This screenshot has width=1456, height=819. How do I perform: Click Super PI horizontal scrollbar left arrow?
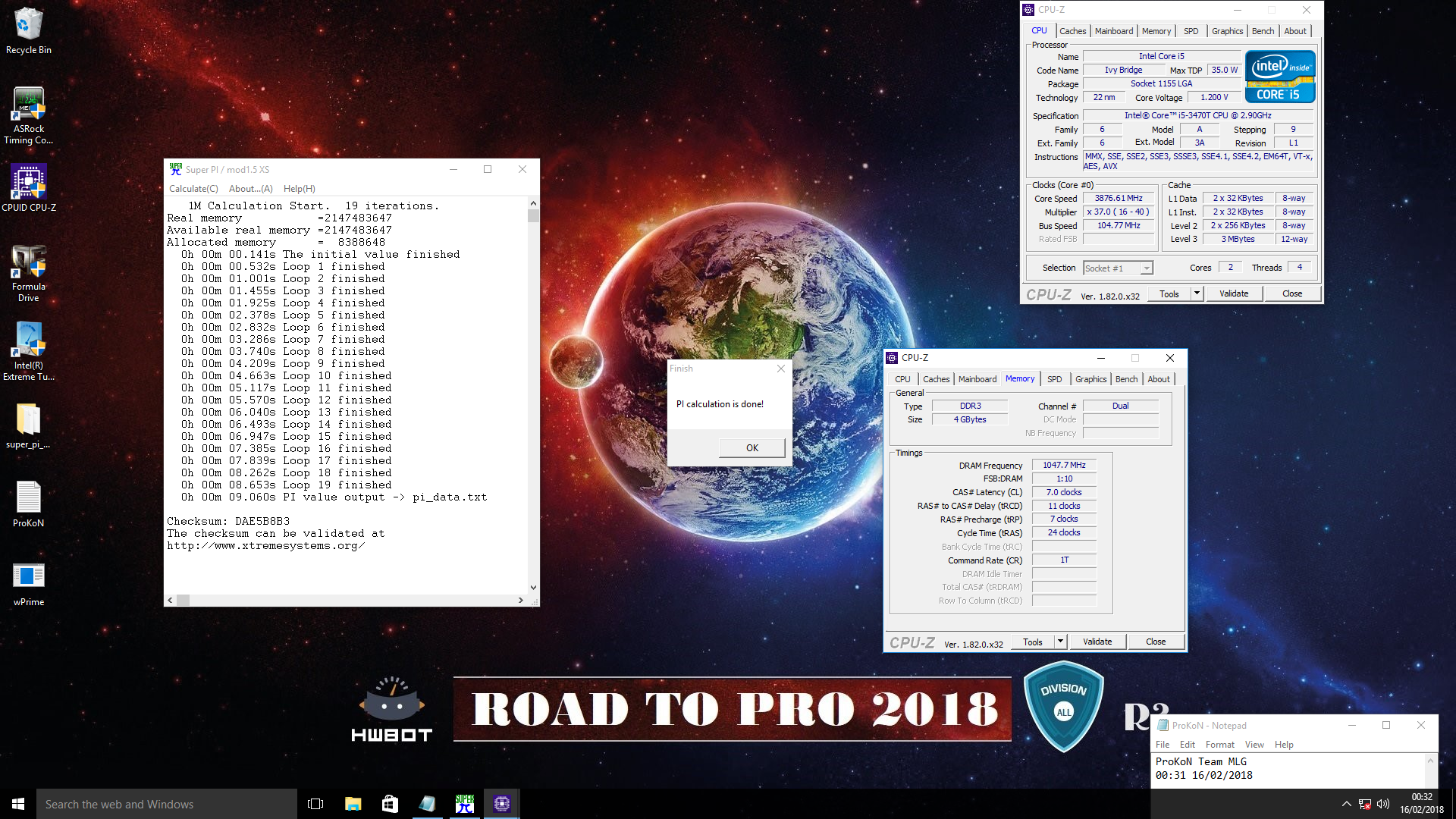pos(171,601)
